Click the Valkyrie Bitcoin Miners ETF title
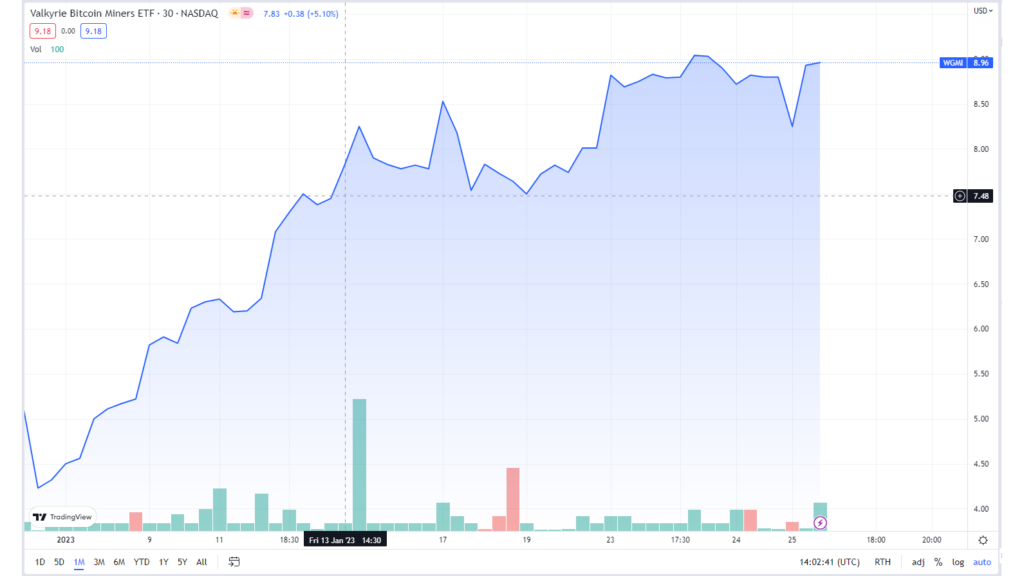 [124, 13]
